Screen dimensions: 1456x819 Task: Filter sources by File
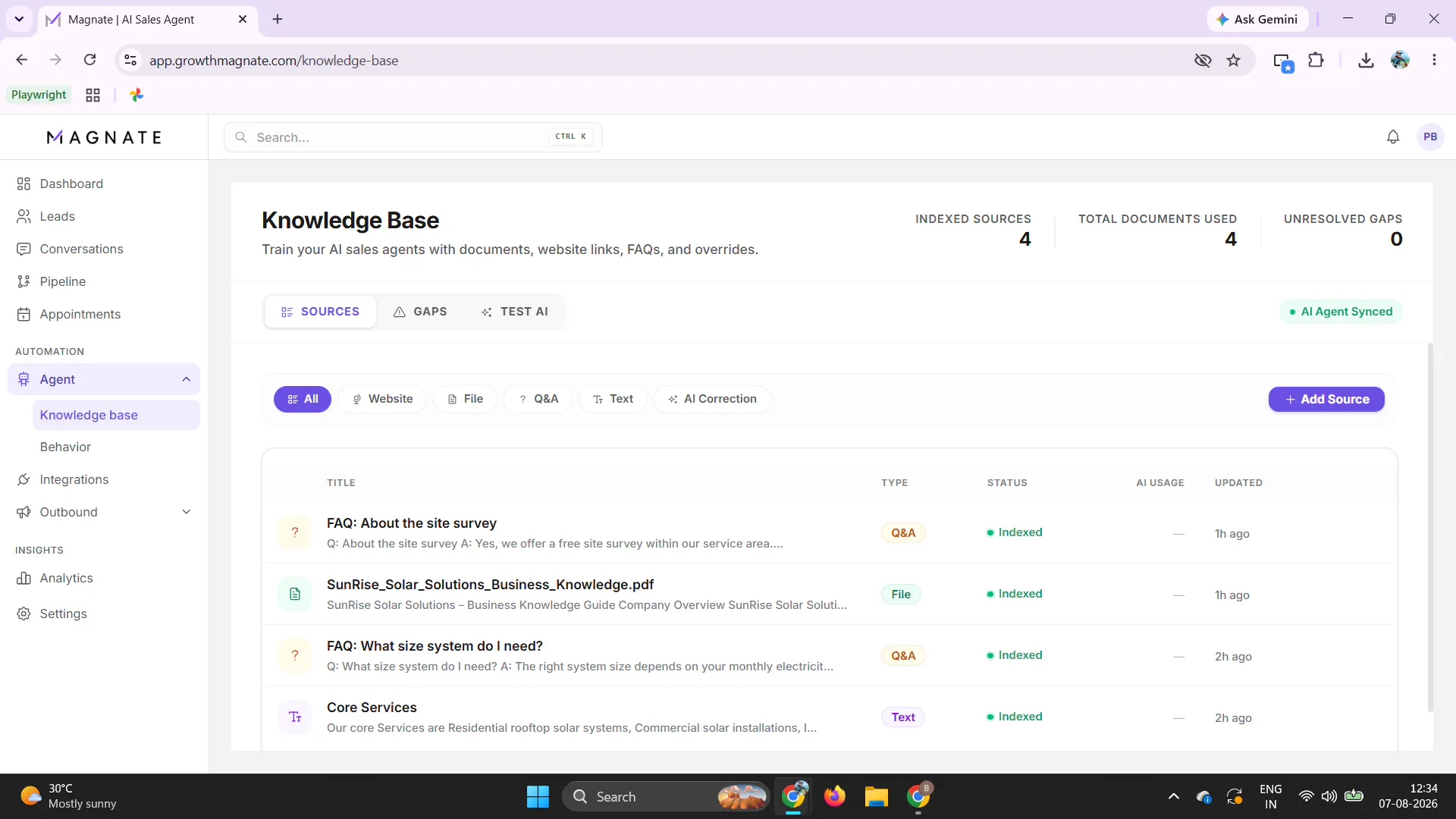(x=465, y=399)
